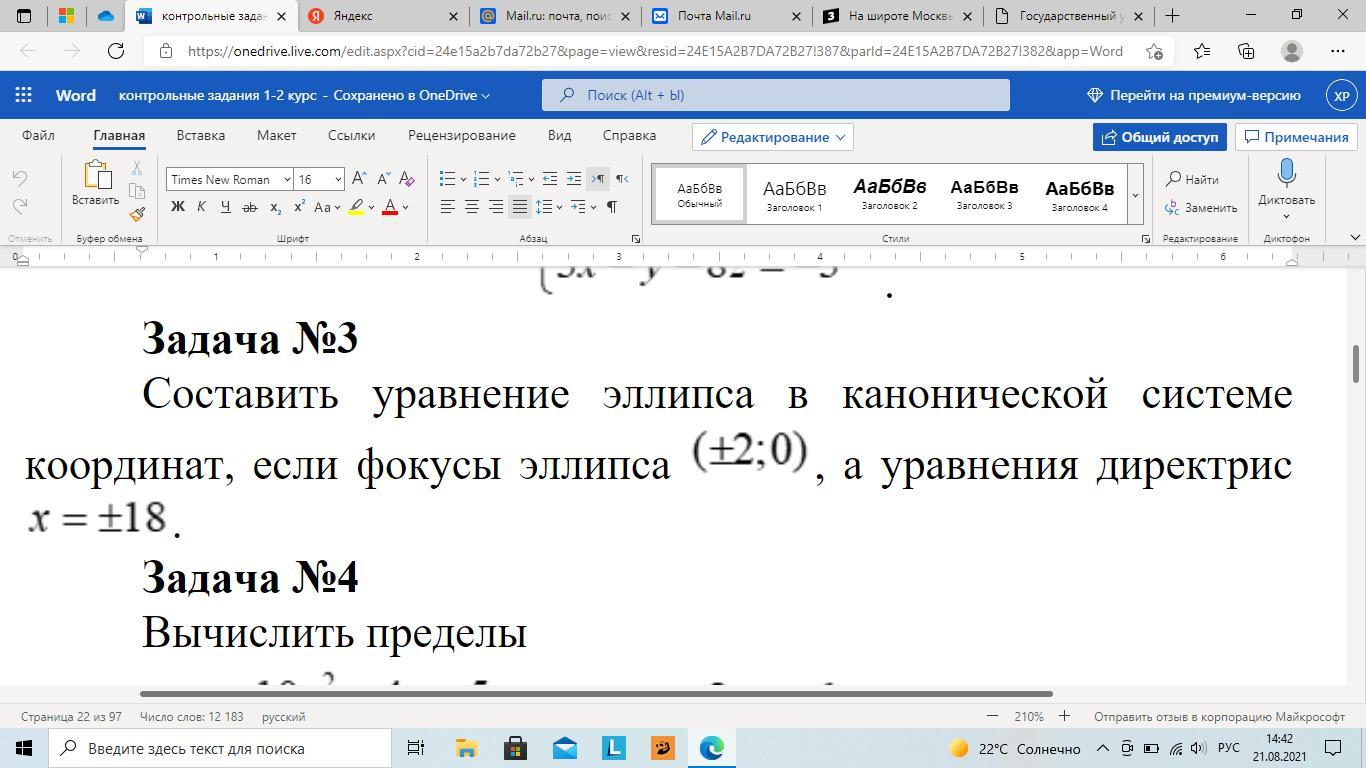Open the Примечания comments button

1296,137
